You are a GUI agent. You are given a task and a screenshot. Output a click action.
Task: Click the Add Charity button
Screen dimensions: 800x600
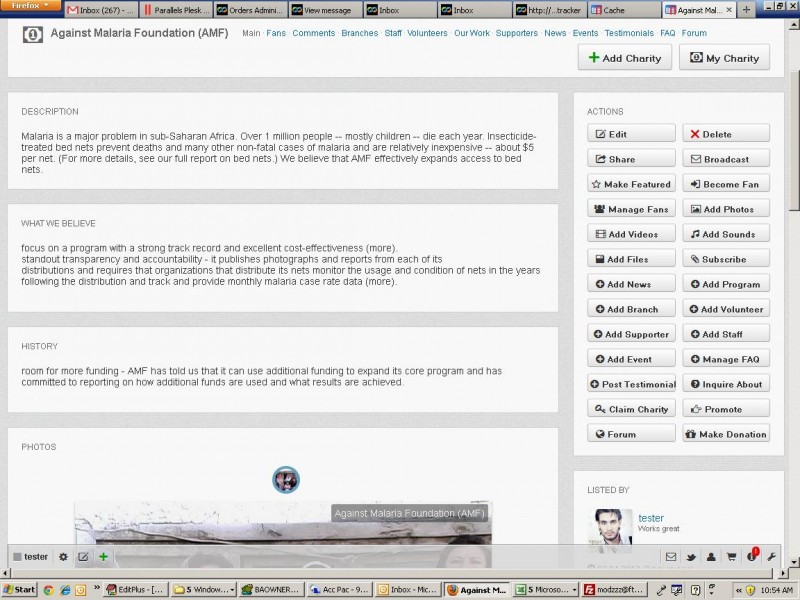point(625,58)
